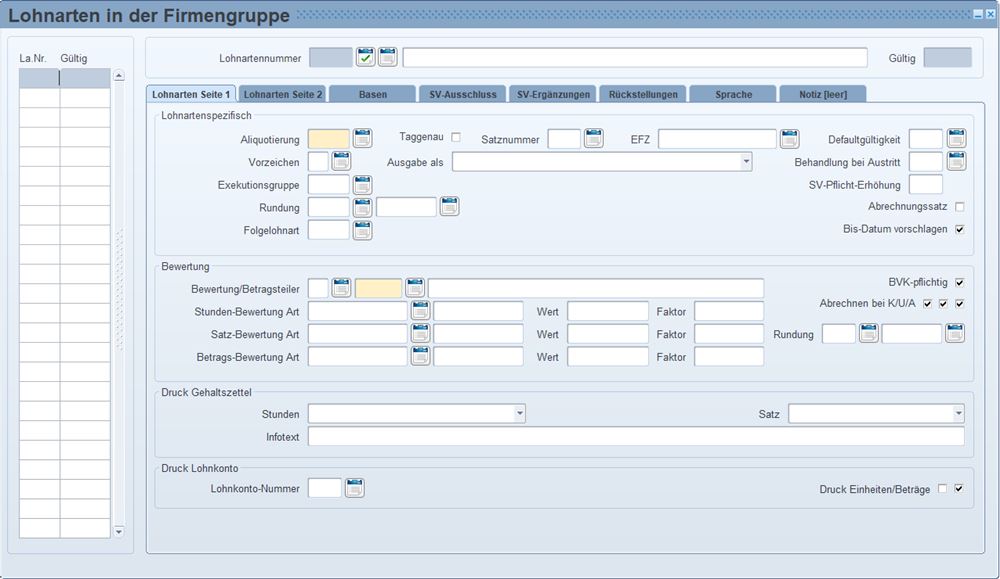Click the Exekutionsgruppe input field

[328, 185]
